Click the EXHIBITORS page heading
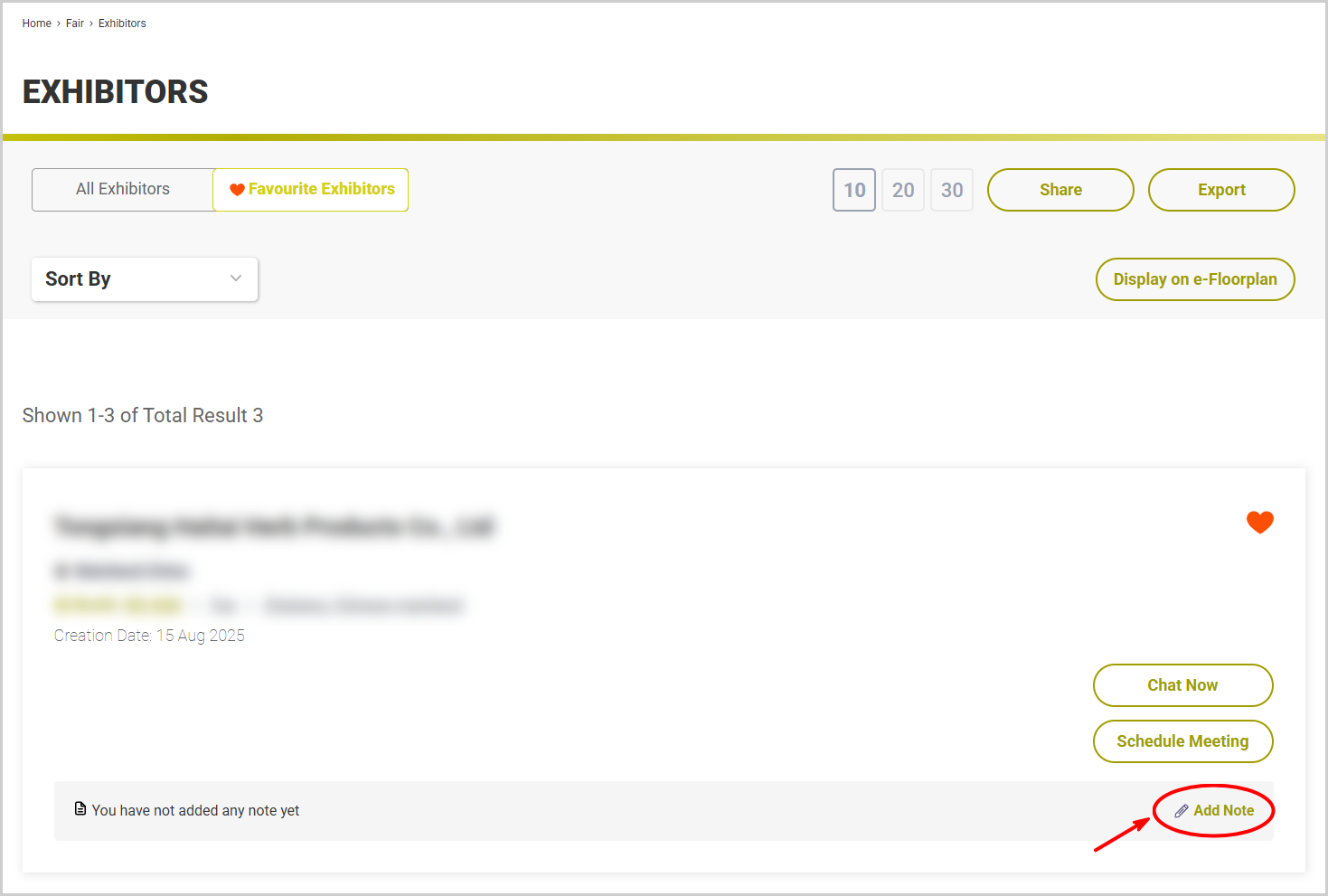The image size is (1328, 896). [x=116, y=92]
